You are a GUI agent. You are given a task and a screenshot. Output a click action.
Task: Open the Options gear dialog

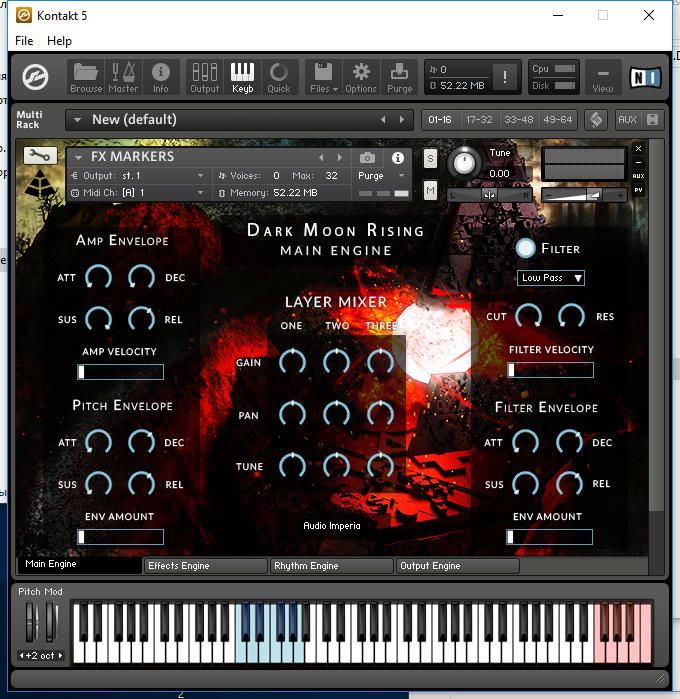point(361,76)
